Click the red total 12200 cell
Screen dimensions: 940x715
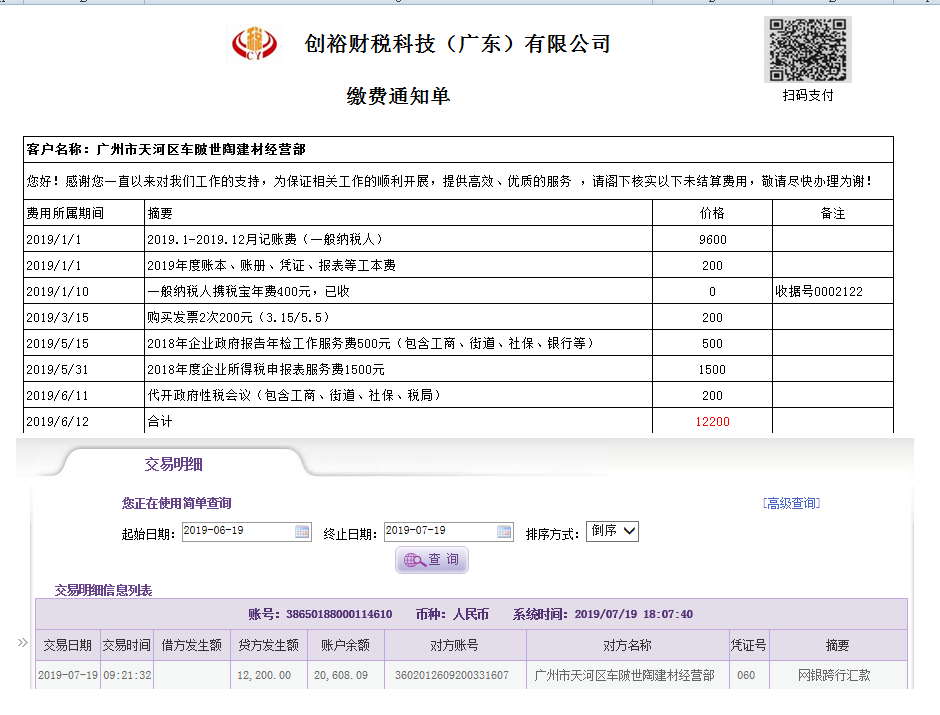pos(712,422)
